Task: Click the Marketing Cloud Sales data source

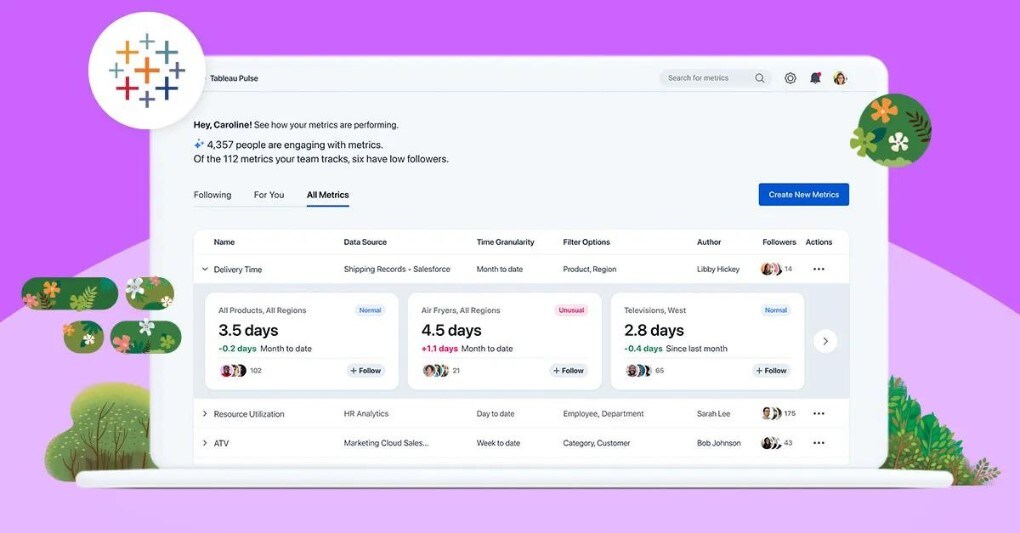Action: [386, 443]
